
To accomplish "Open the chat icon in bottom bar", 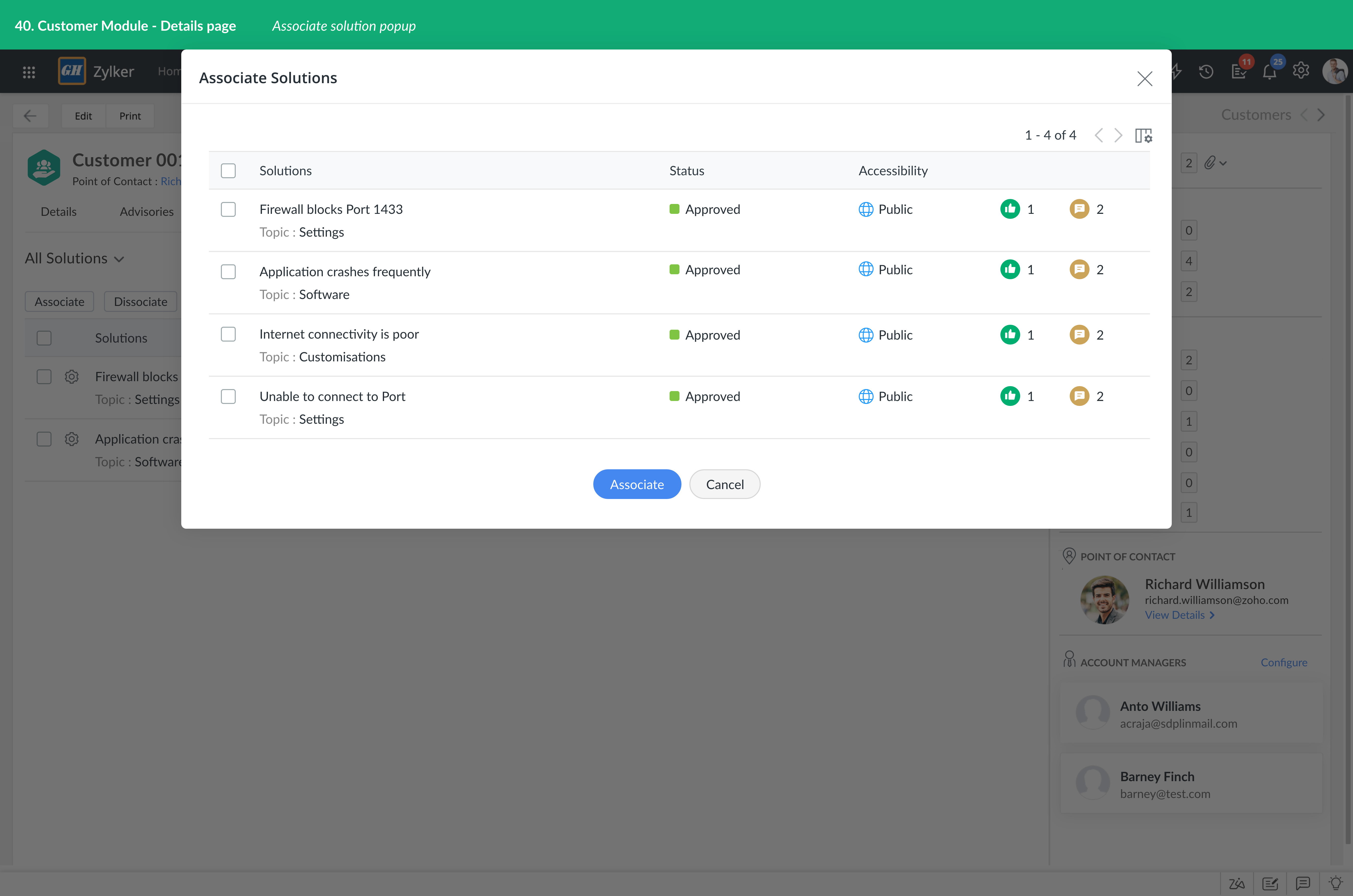I will pos(1303,883).
